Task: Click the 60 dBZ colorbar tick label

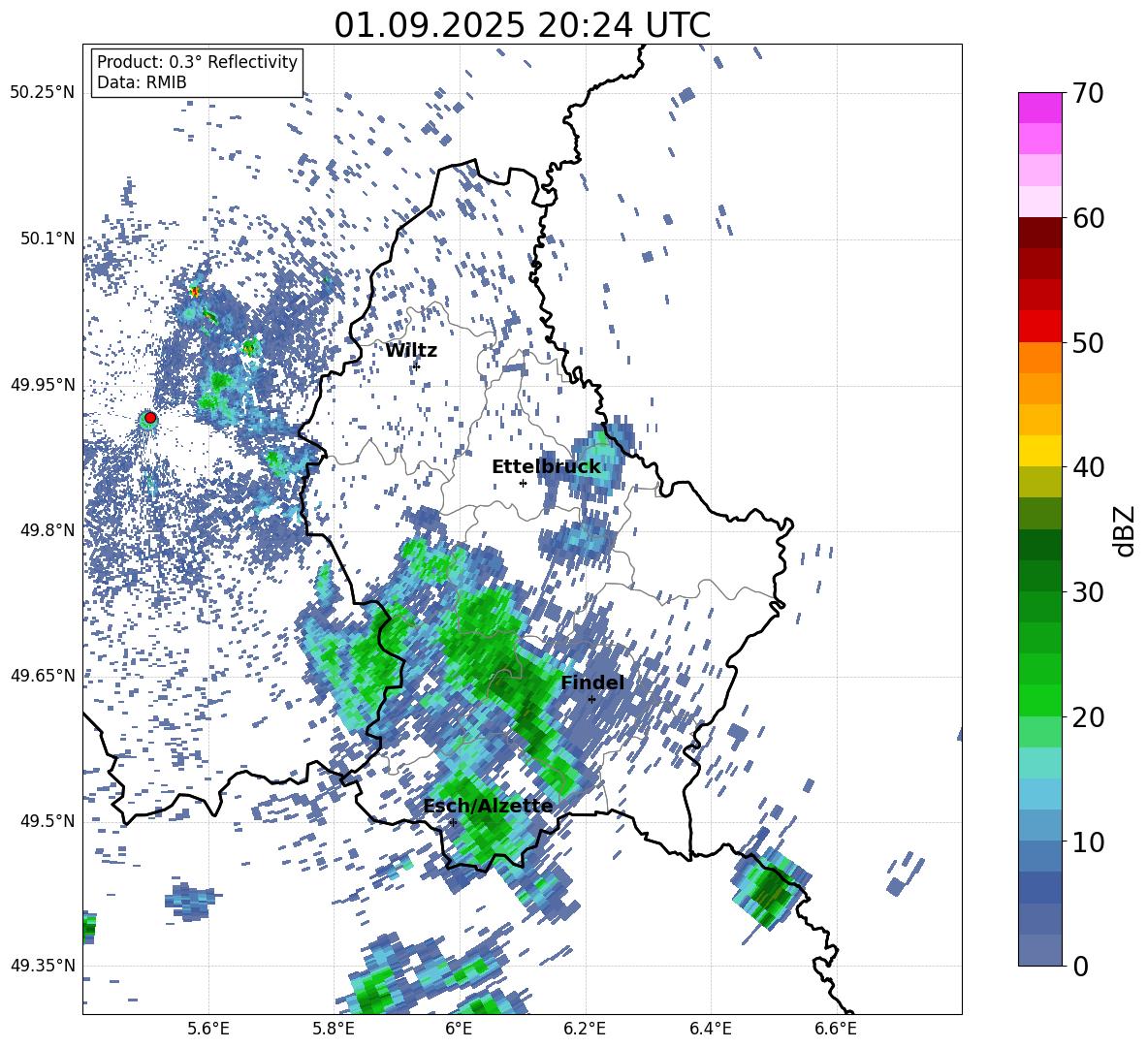Action: pos(1087,218)
